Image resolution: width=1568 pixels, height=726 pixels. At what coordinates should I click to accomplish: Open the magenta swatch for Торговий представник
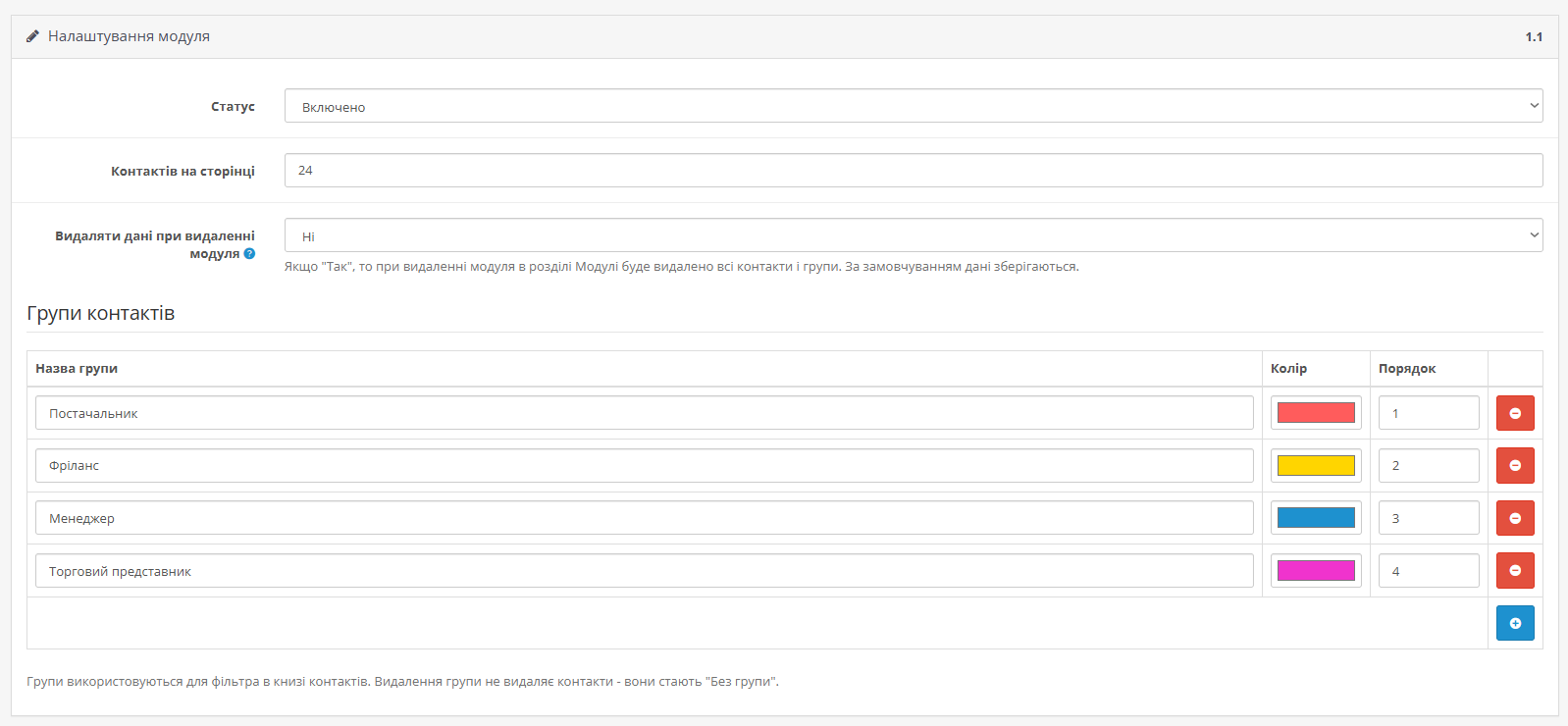1316,570
